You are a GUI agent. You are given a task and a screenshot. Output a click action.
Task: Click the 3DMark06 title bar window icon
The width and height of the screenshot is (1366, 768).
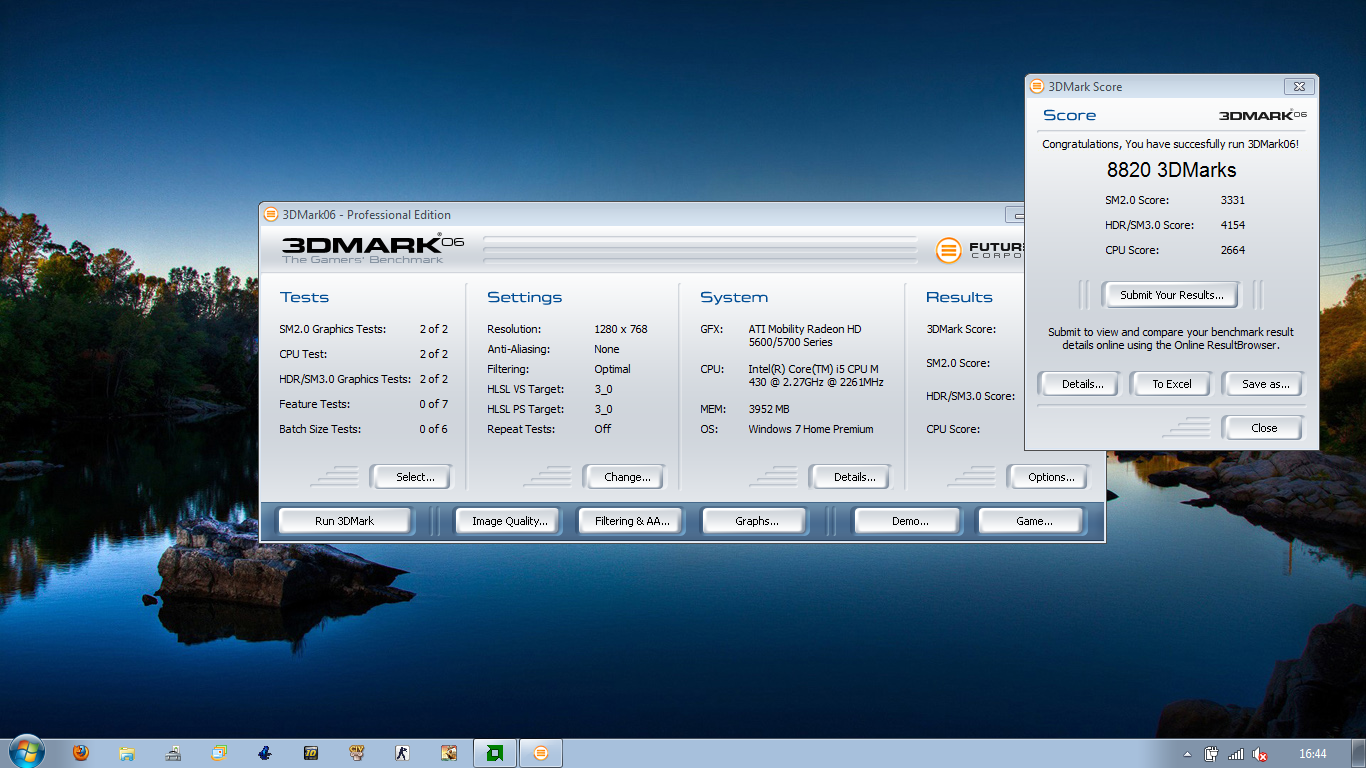271,214
